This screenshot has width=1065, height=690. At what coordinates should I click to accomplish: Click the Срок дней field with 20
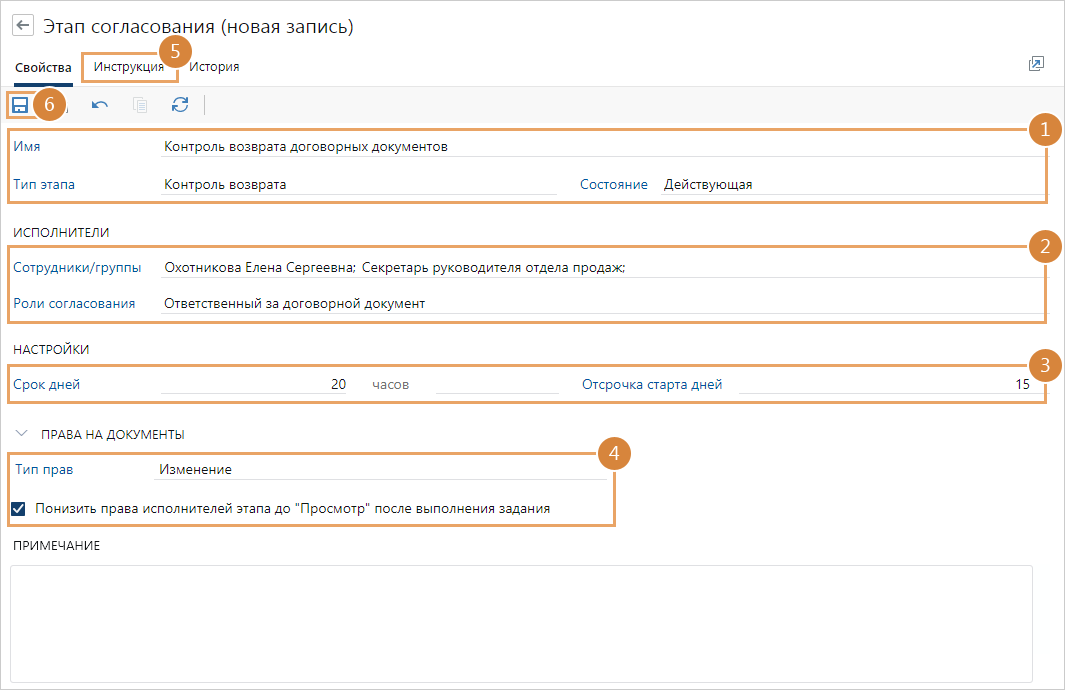pyautogui.click(x=255, y=384)
